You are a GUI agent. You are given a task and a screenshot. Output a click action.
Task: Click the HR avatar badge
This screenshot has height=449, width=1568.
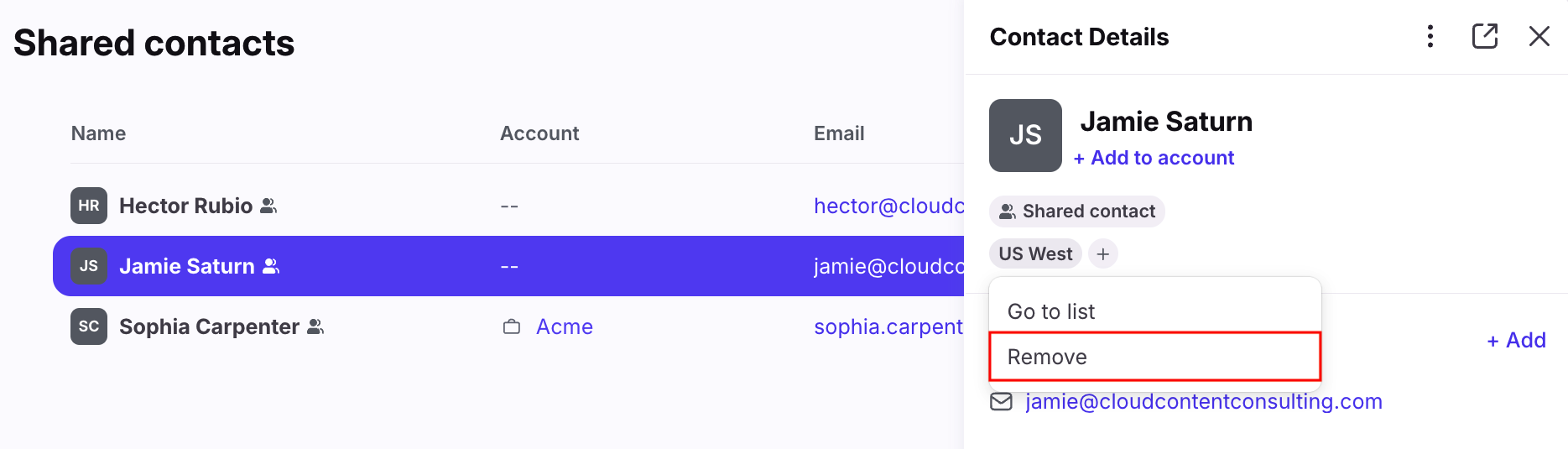(89, 206)
